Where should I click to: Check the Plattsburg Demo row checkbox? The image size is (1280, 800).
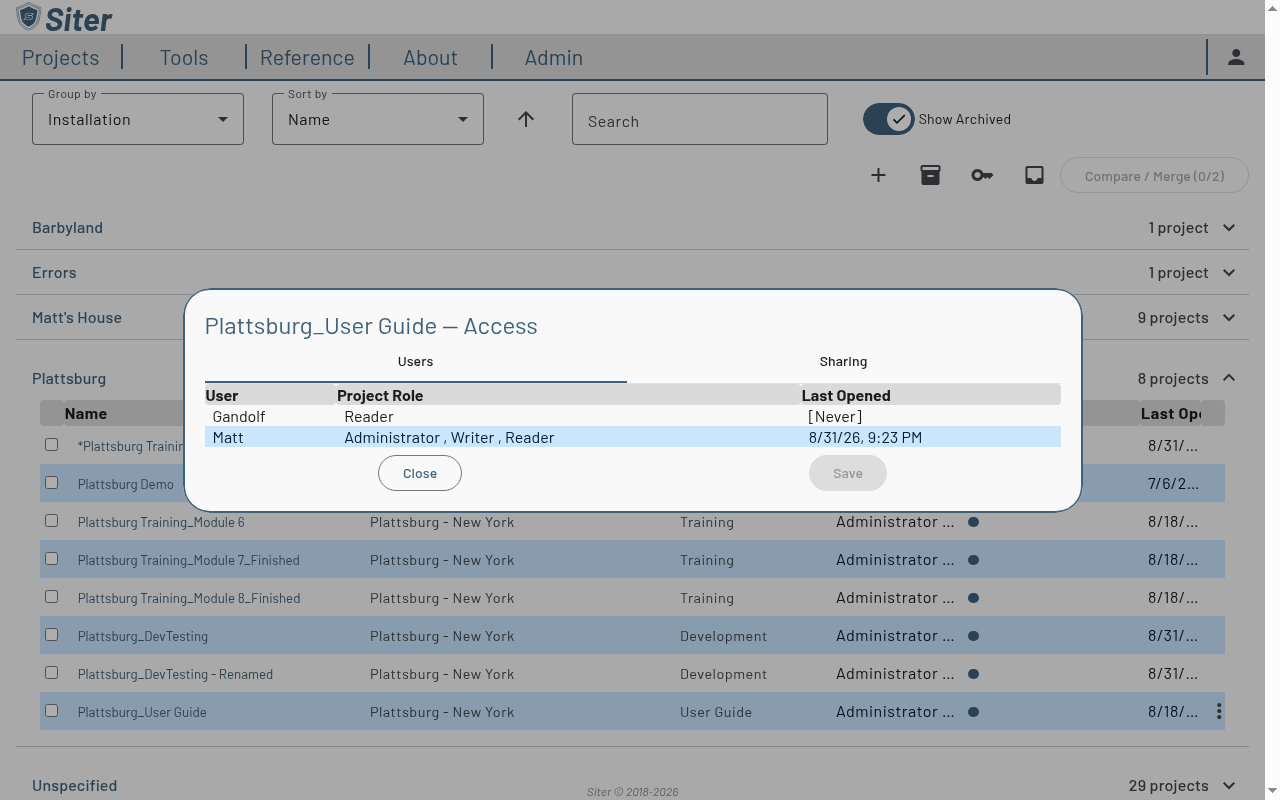51,483
